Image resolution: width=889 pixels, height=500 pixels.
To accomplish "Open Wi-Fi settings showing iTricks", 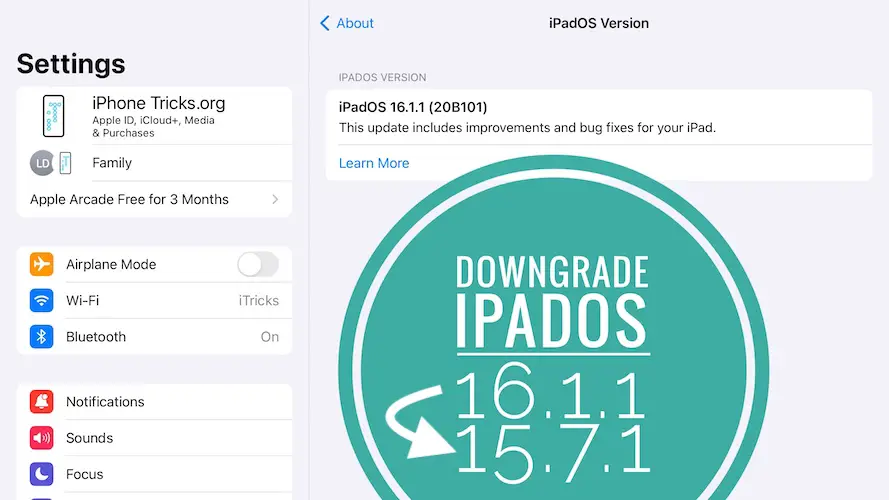I will (x=258, y=300).
